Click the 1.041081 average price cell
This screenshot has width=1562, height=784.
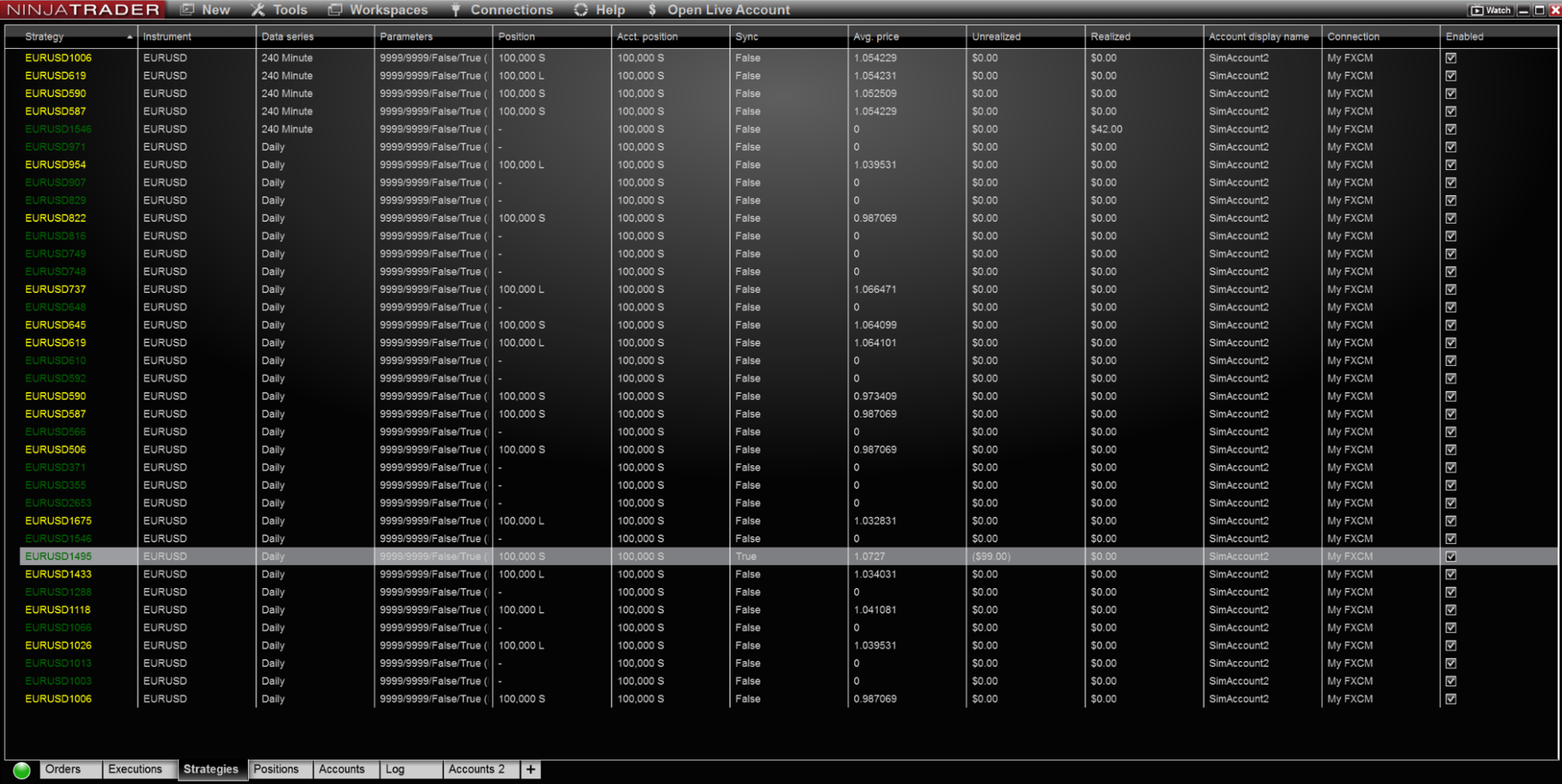[875, 610]
